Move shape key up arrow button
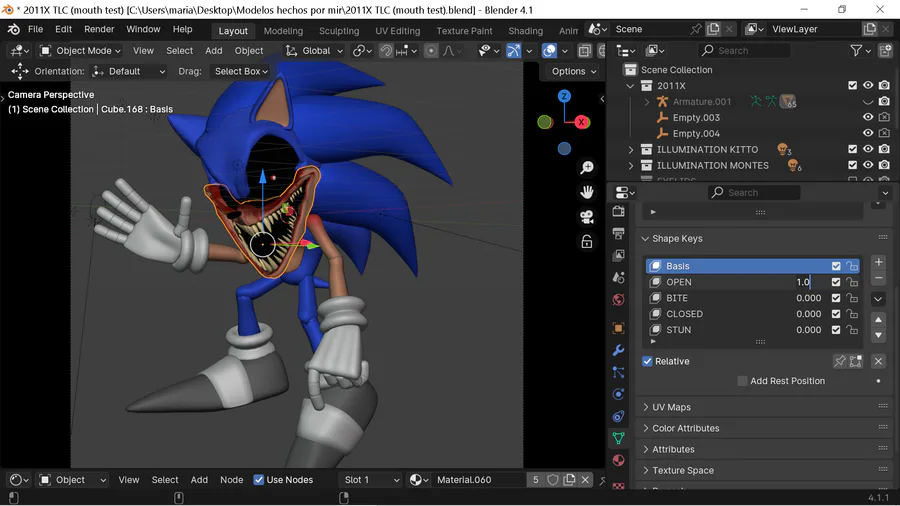 click(878, 320)
